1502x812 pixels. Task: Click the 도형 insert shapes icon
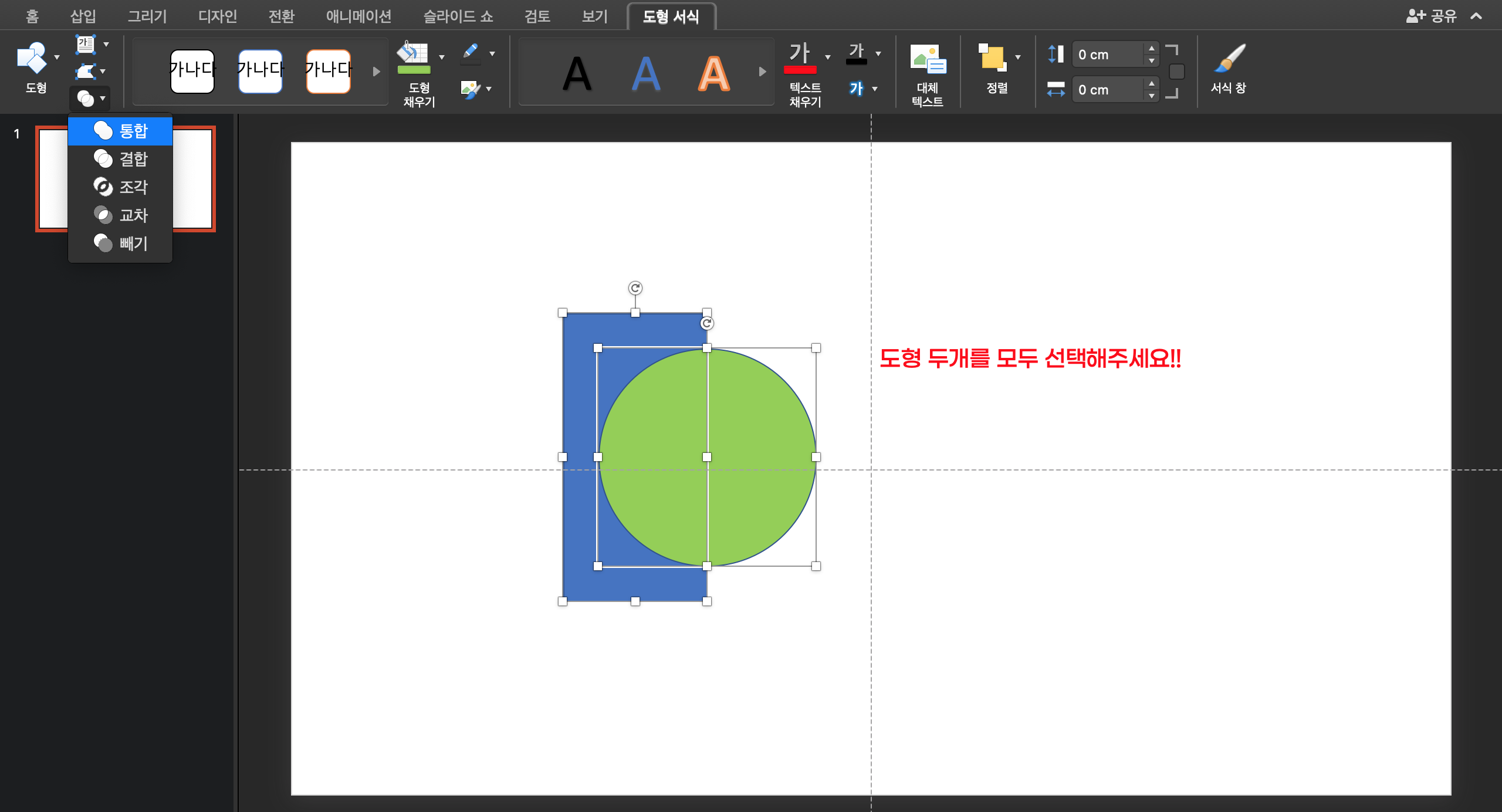(x=32, y=59)
